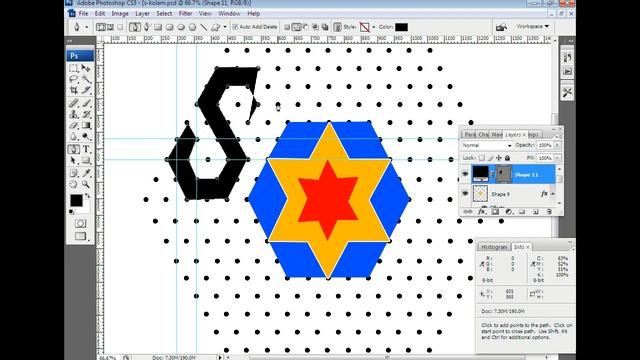Open the shape geometry options arrow
640x360 pixels.
[225, 27]
